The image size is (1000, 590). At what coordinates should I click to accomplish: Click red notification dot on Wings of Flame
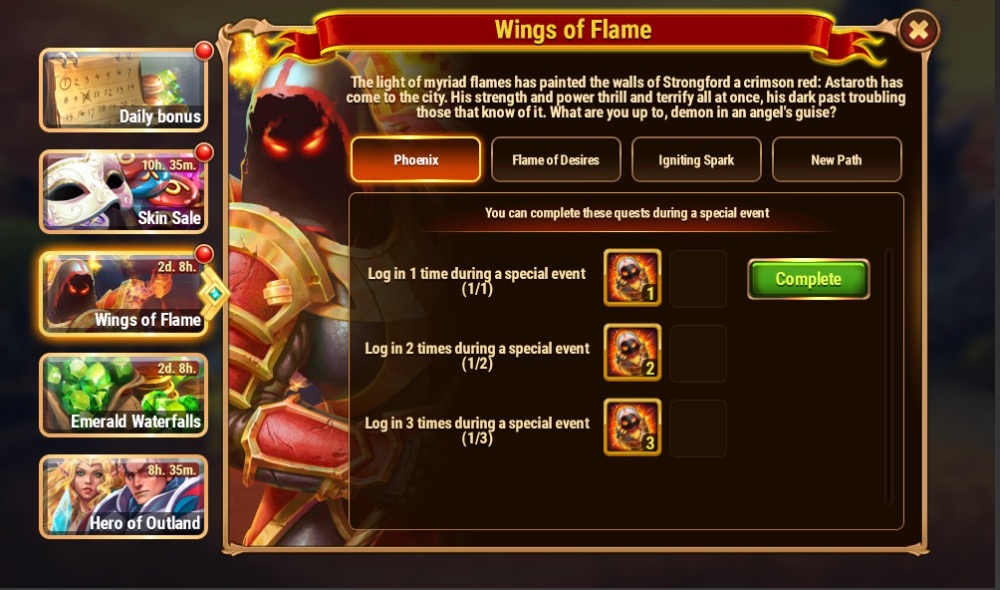click(203, 254)
